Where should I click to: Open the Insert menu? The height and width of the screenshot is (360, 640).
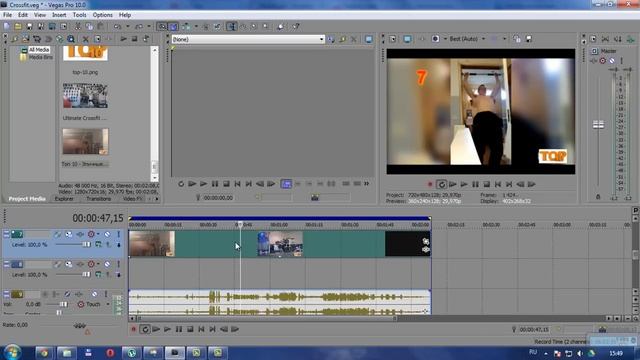point(59,15)
